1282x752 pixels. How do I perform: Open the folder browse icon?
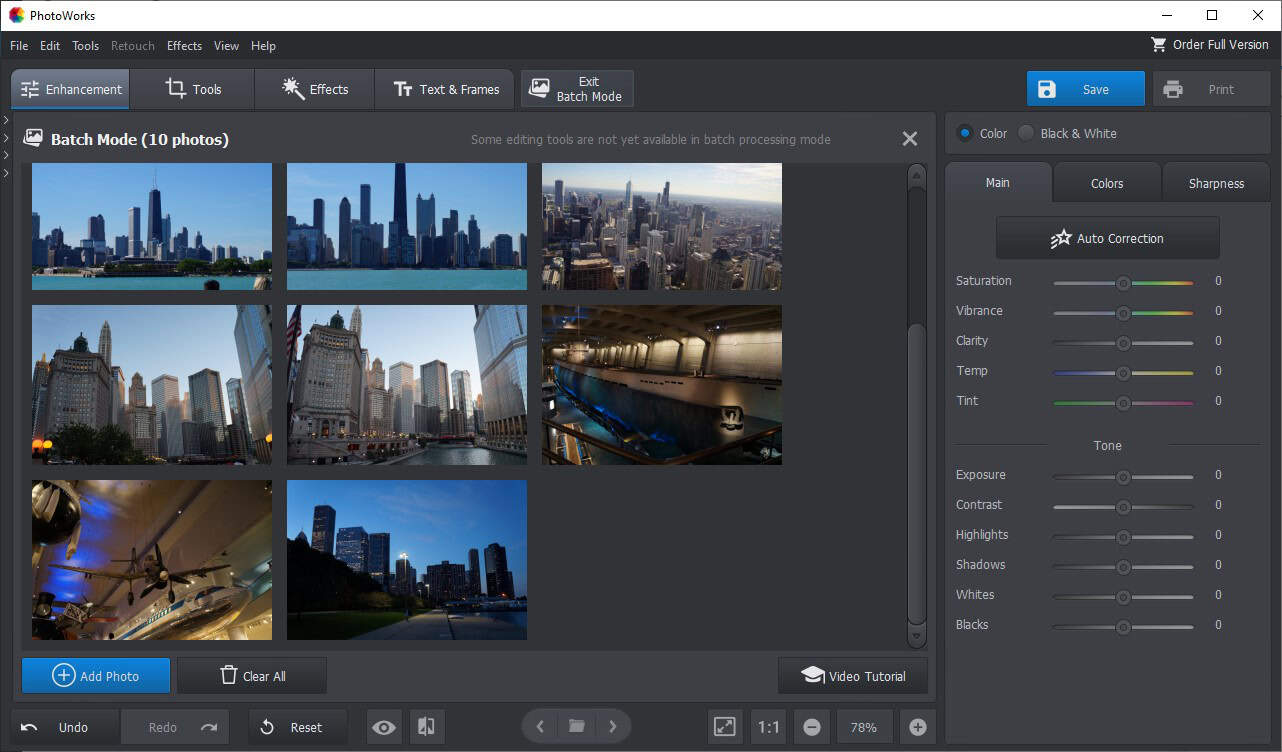click(577, 727)
